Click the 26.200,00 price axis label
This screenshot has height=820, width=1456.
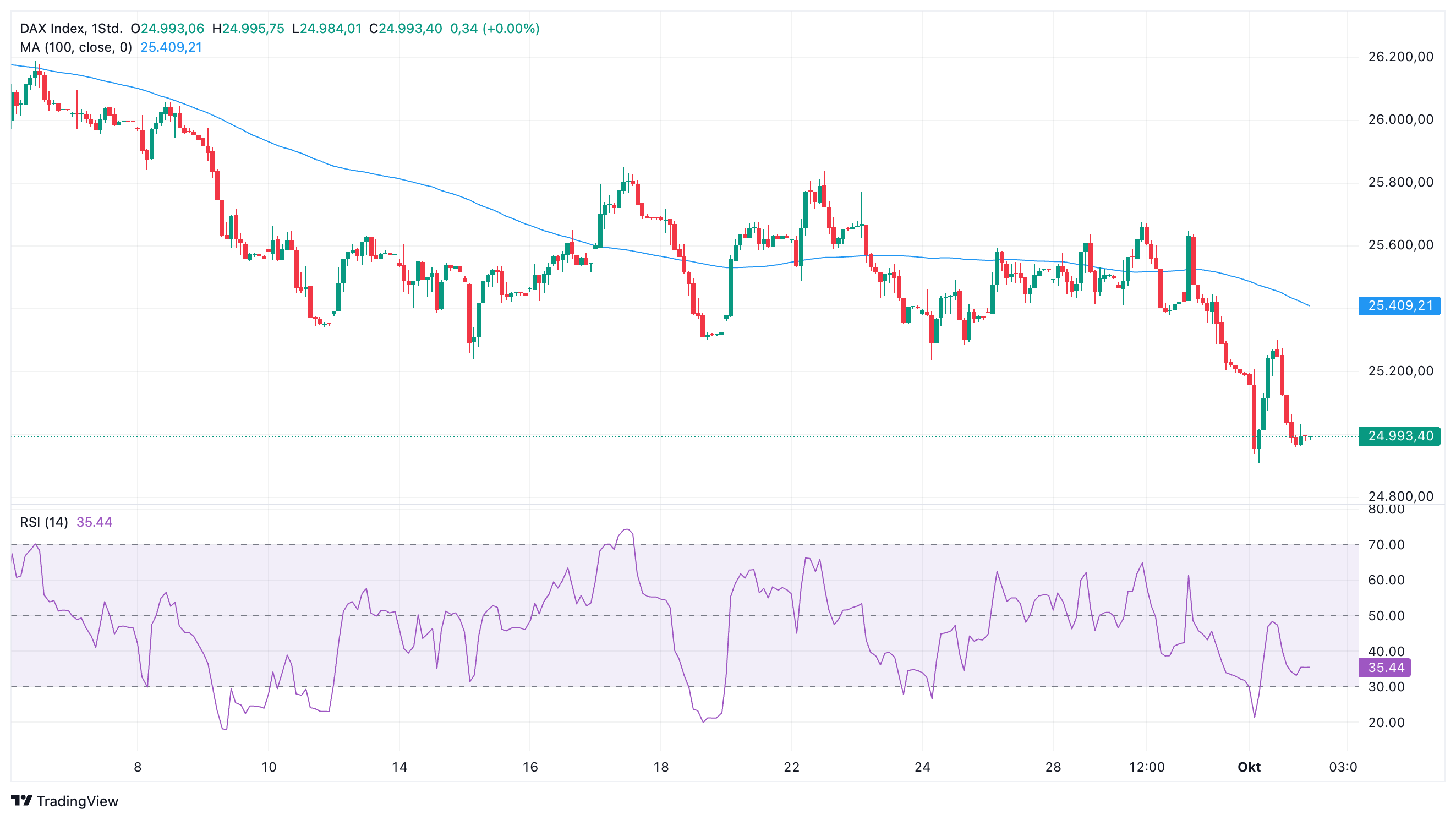coord(1400,57)
